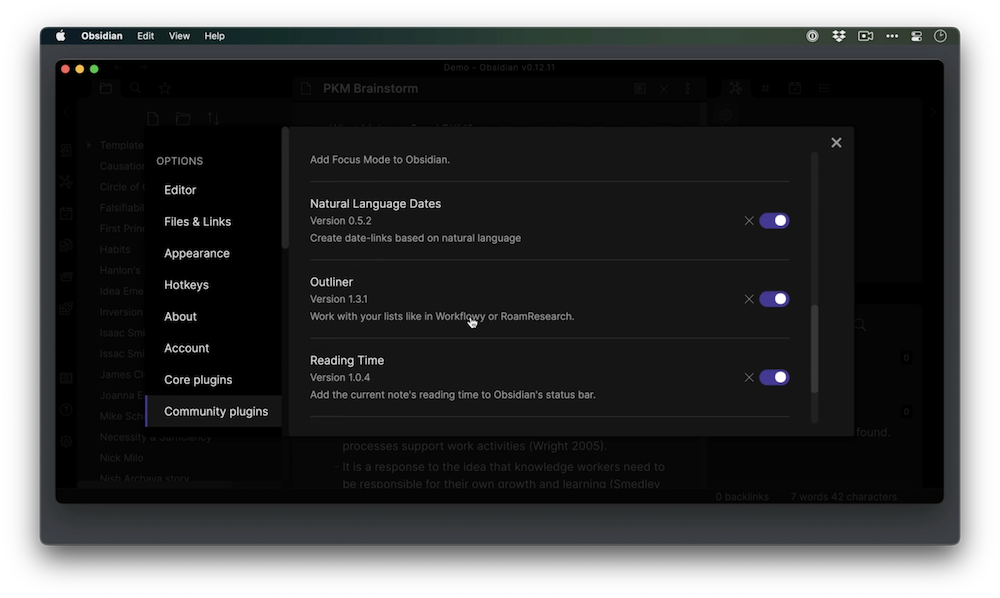Click the PKM Brainstorm note title
The image size is (1000, 598).
coord(371,89)
